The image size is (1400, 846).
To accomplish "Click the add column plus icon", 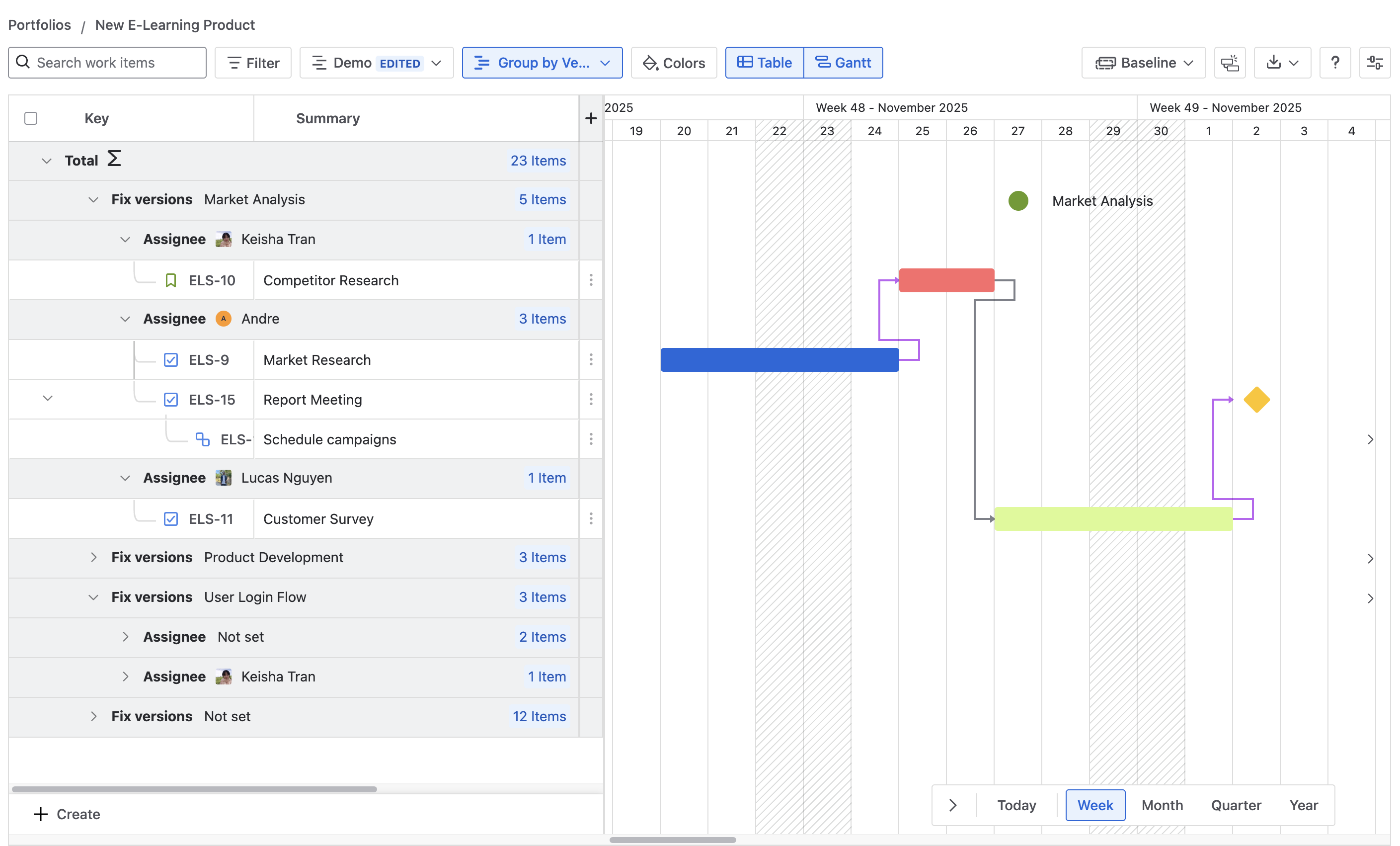I will 591,118.
